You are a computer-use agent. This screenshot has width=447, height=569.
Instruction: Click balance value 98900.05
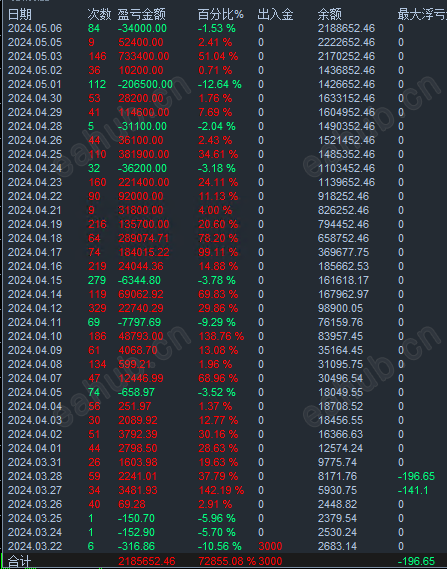pyautogui.click(x=340, y=308)
